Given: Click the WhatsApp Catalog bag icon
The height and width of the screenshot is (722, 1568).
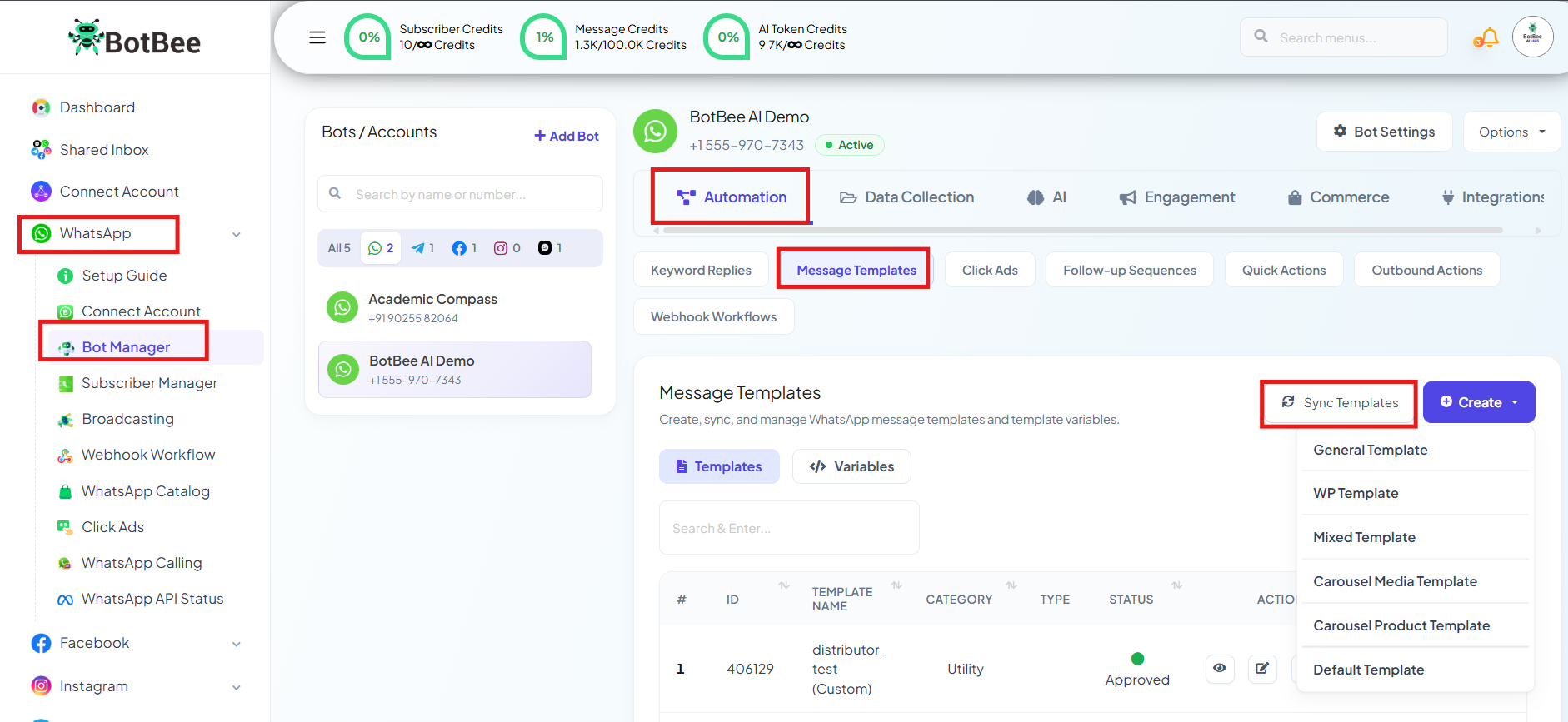Looking at the screenshot, I should [65, 491].
